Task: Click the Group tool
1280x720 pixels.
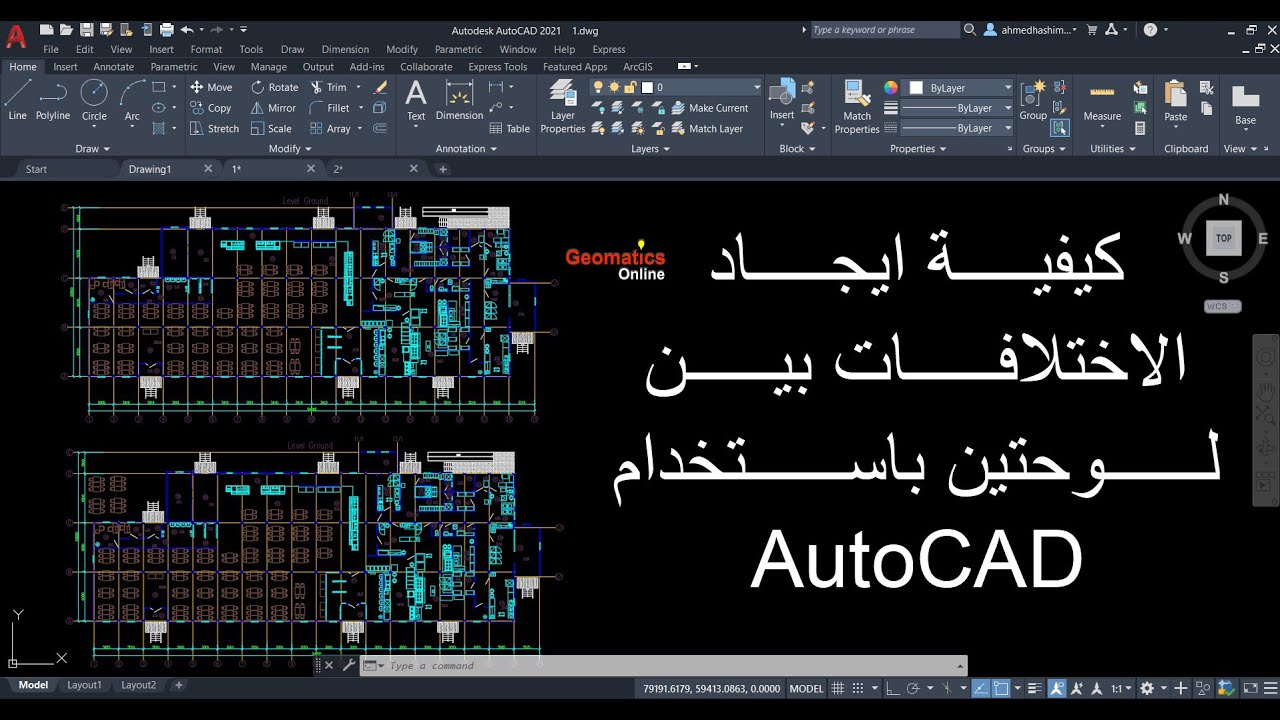Action: point(1033,100)
